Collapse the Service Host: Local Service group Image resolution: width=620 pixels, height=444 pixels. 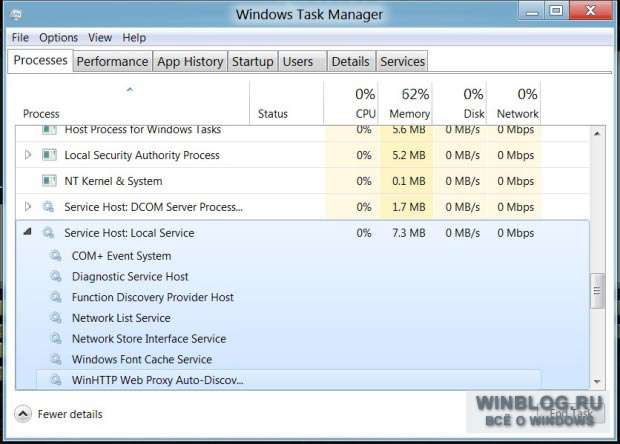pos(27,232)
